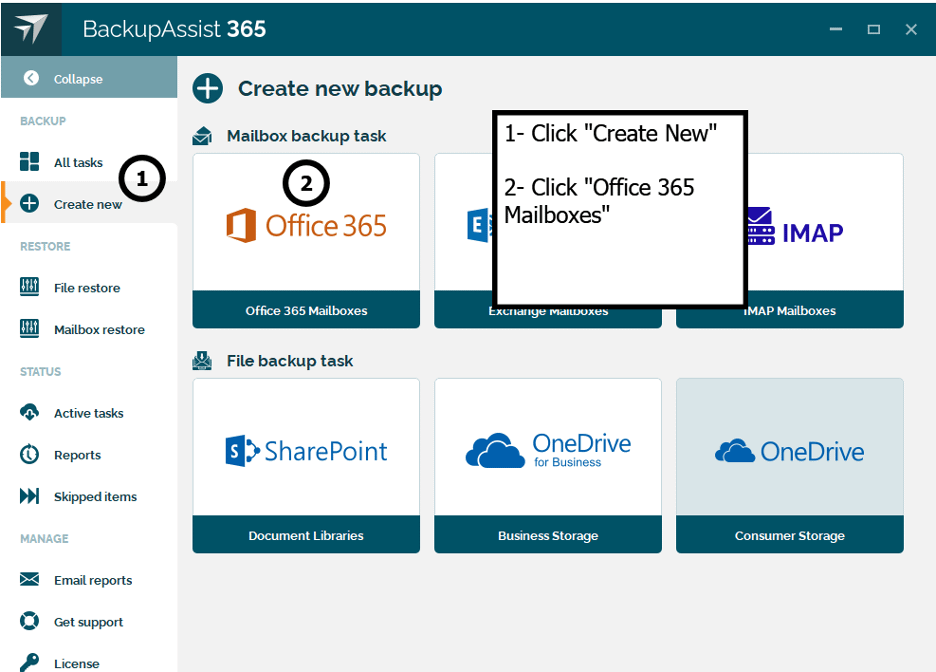This screenshot has height=672, width=936.
Task: Click the Skipped items fast-forward icon
Action: [29, 496]
